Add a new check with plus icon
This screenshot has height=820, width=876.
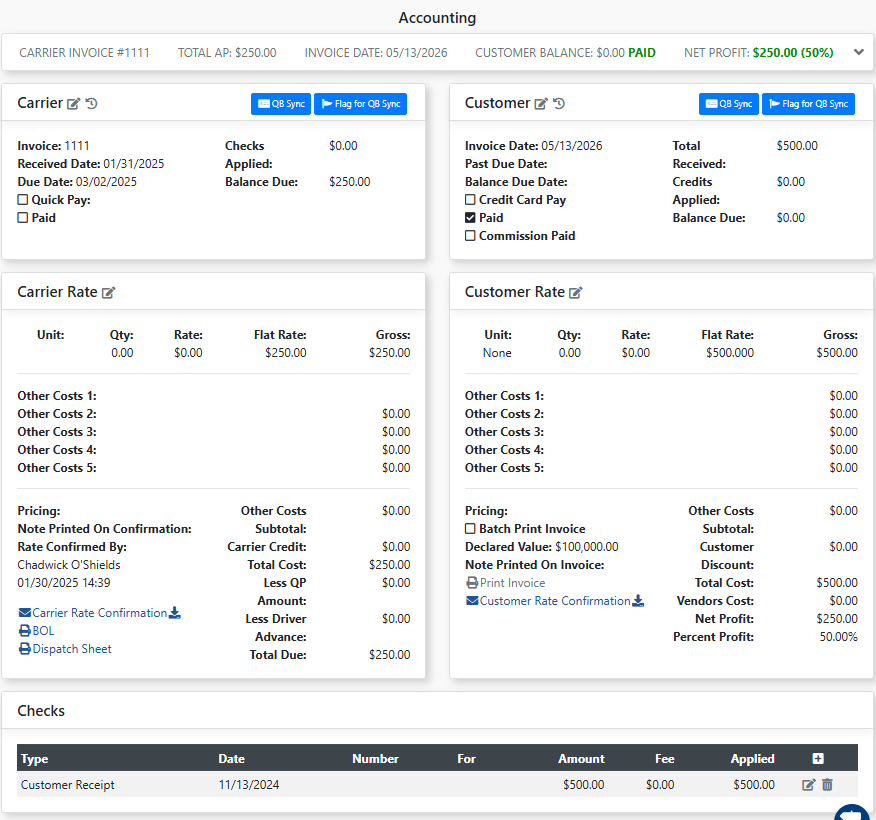tap(818, 759)
